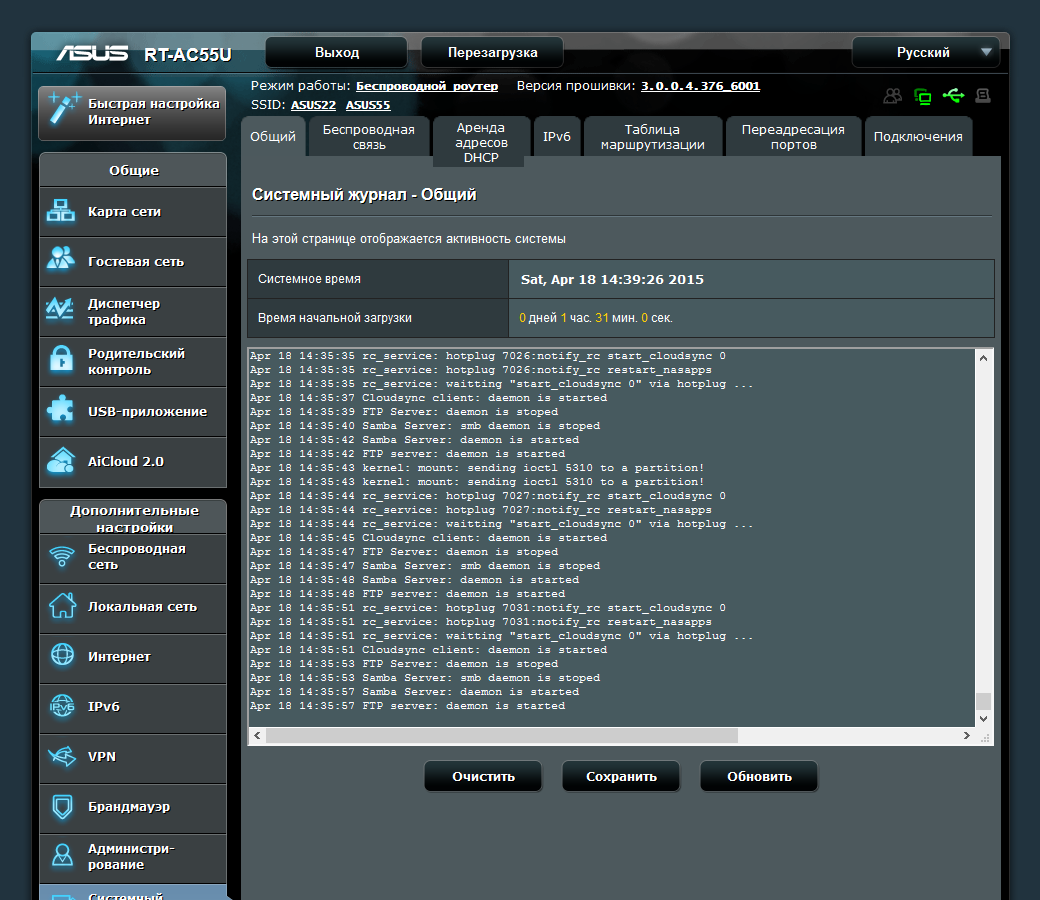Open Parental Control padlock icon
1040x900 pixels.
(x=61, y=360)
